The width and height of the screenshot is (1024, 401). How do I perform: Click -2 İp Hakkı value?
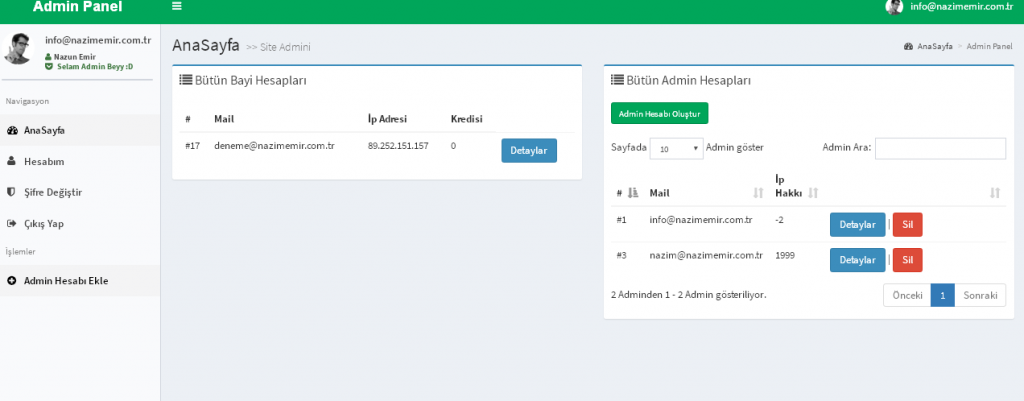coord(780,221)
